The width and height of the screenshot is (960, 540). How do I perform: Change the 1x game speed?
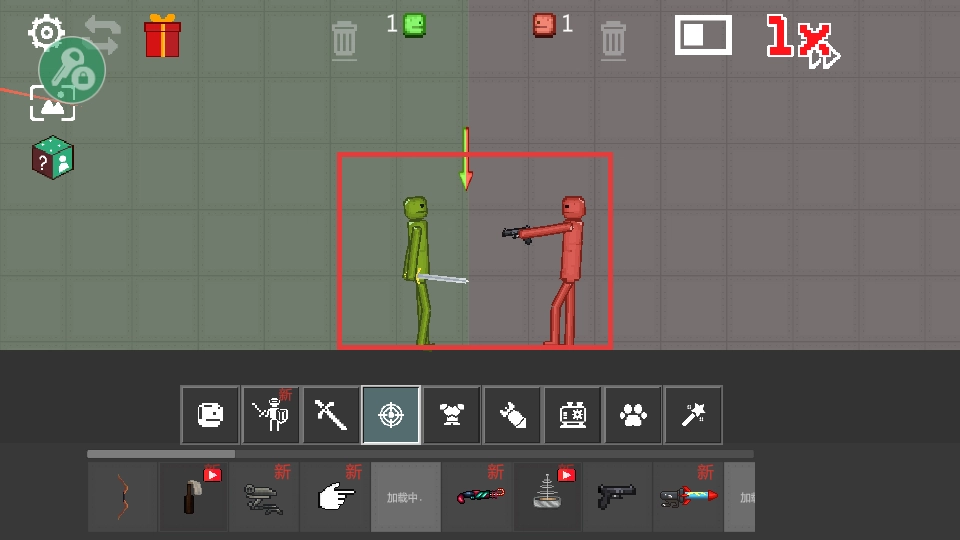(802, 40)
